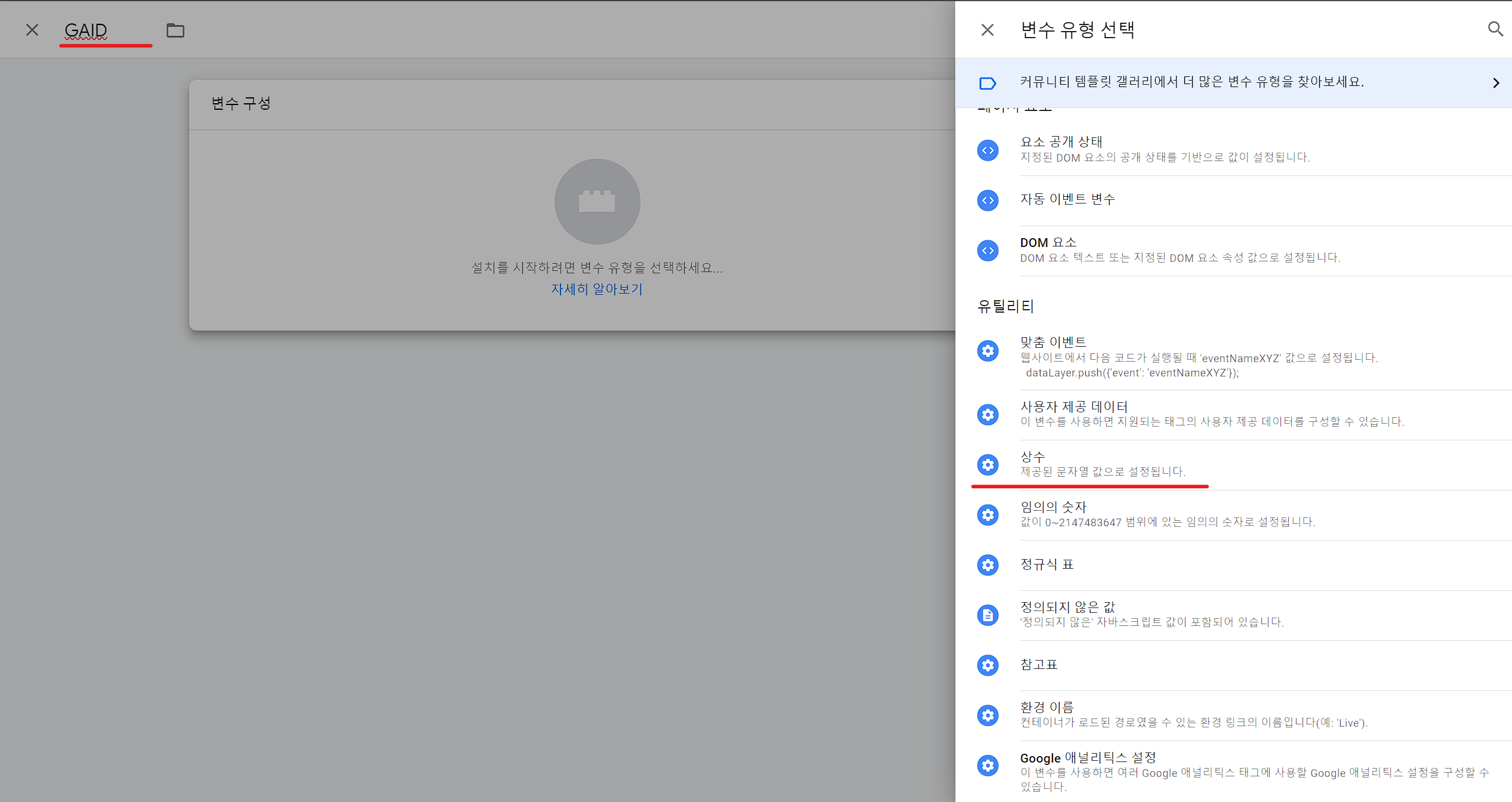
Task: Close the 변수 유형 선택 panel
Action: (987, 30)
